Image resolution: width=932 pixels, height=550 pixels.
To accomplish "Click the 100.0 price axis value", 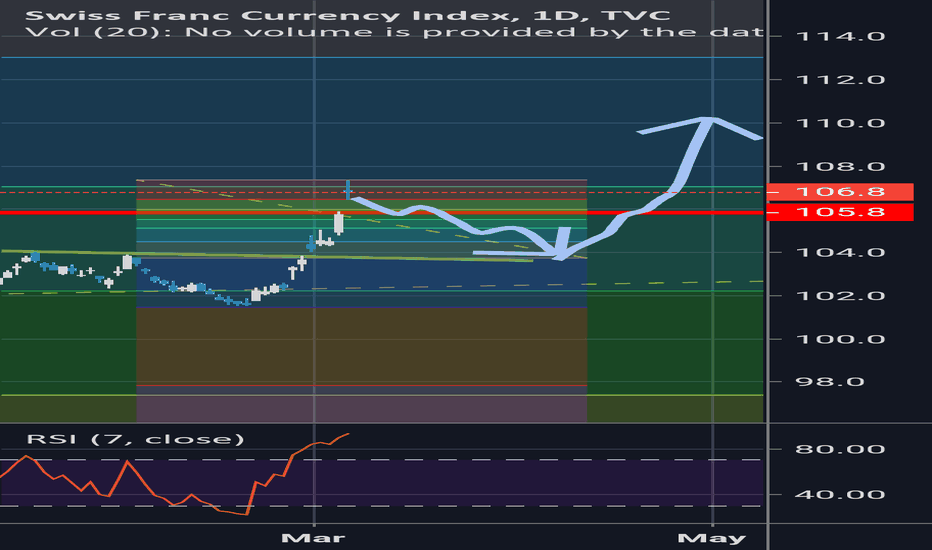I will (x=840, y=340).
